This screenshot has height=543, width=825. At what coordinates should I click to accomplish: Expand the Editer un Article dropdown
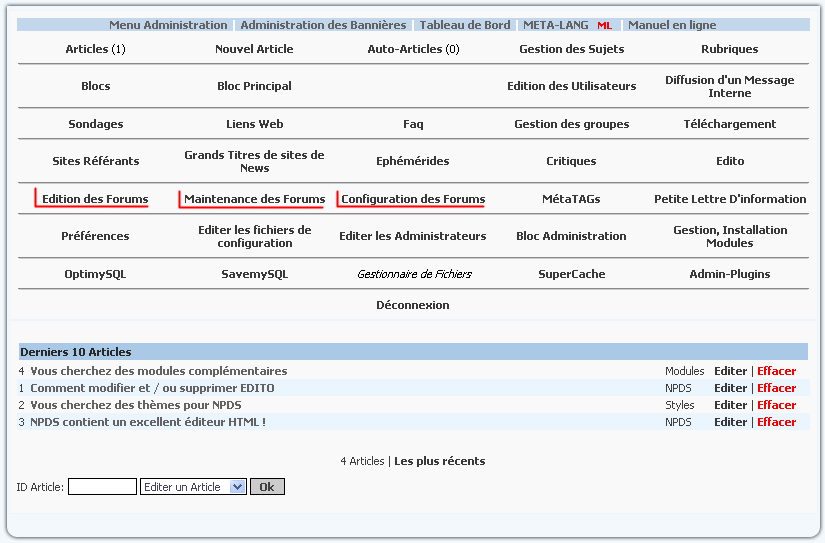pyautogui.click(x=193, y=487)
